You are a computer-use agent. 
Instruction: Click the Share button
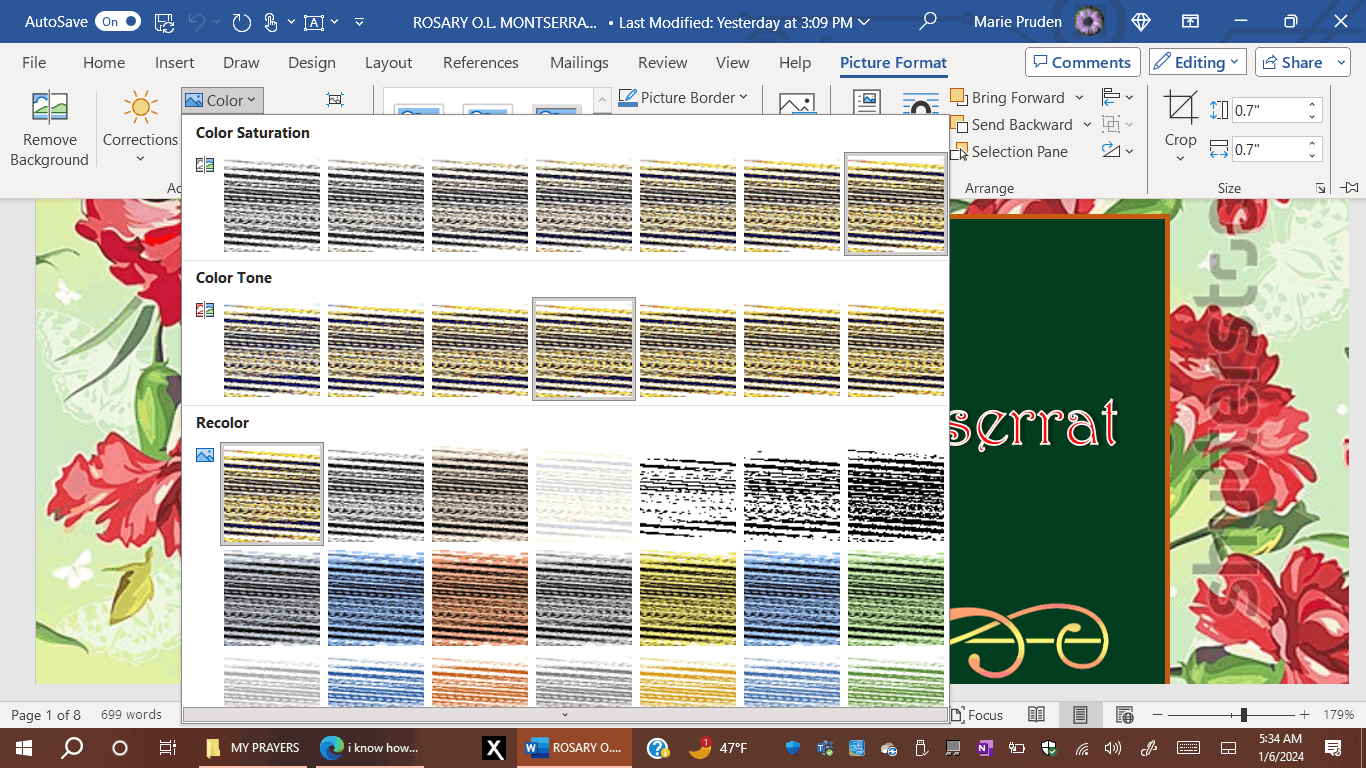[x=1295, y=62]
